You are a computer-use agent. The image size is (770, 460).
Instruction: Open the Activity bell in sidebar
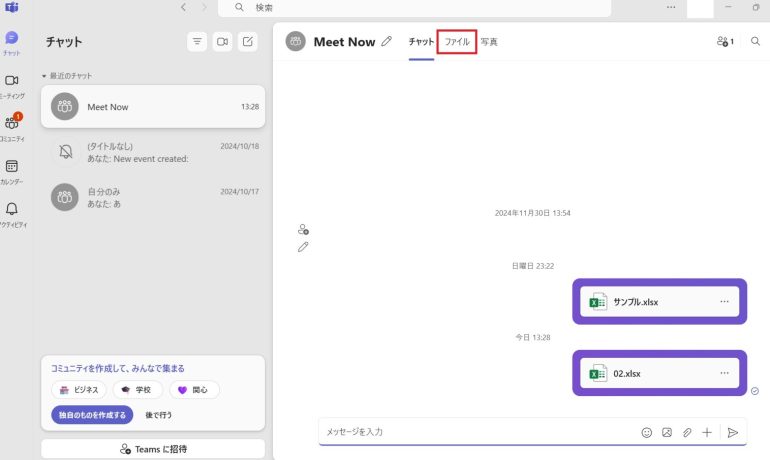coord(12,213)
